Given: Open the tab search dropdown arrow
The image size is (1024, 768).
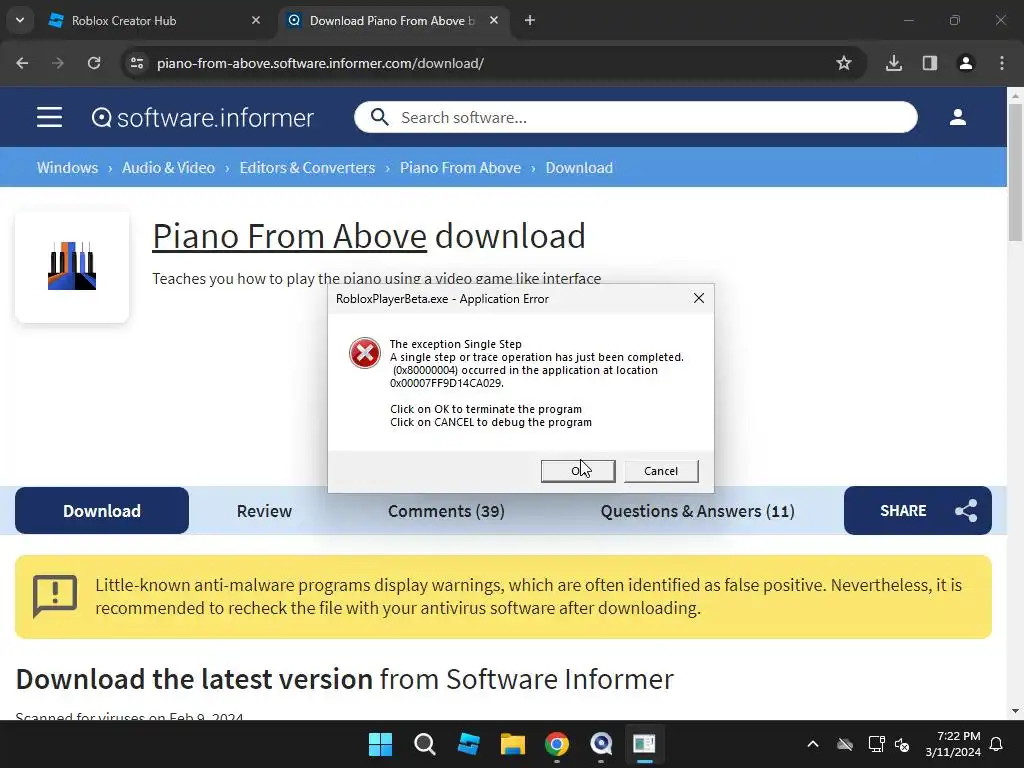Looking at the screenshot, I should (x=20, y=20).
